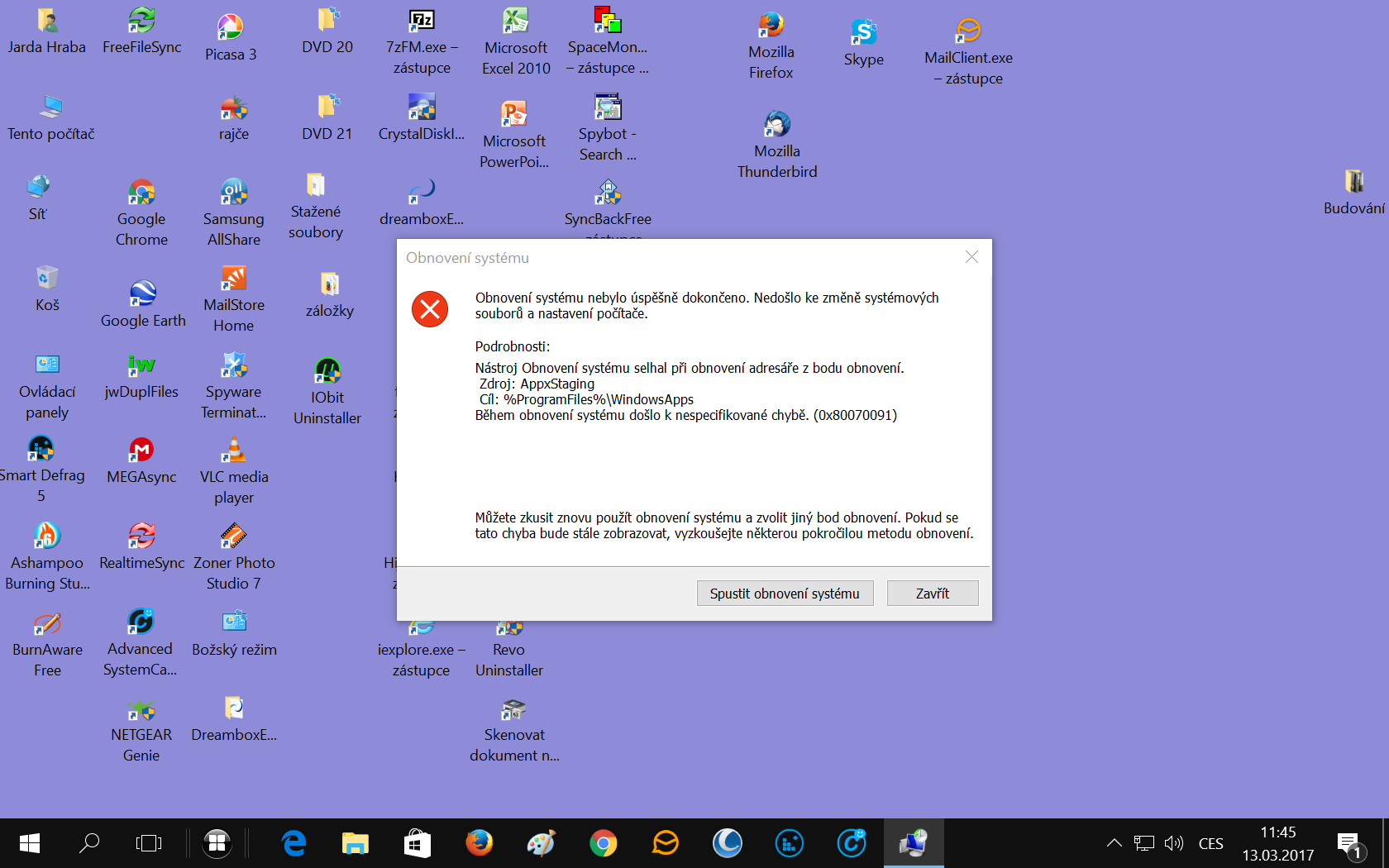1389x868 pixels.
Task: Open Firefox from the taskbar
Action: [480, 843]
